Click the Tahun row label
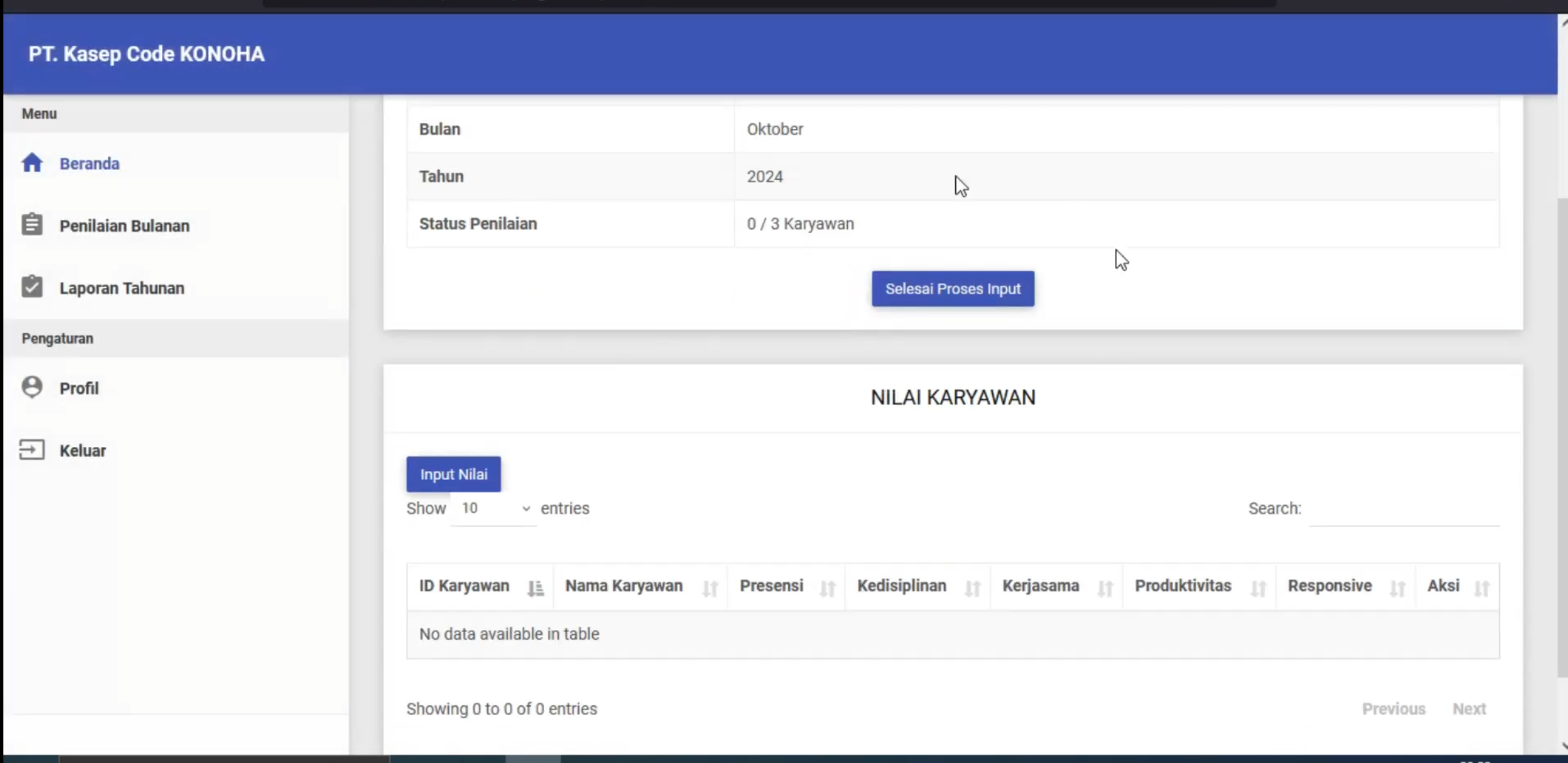The image size is (1568, 763). point(441,176)
